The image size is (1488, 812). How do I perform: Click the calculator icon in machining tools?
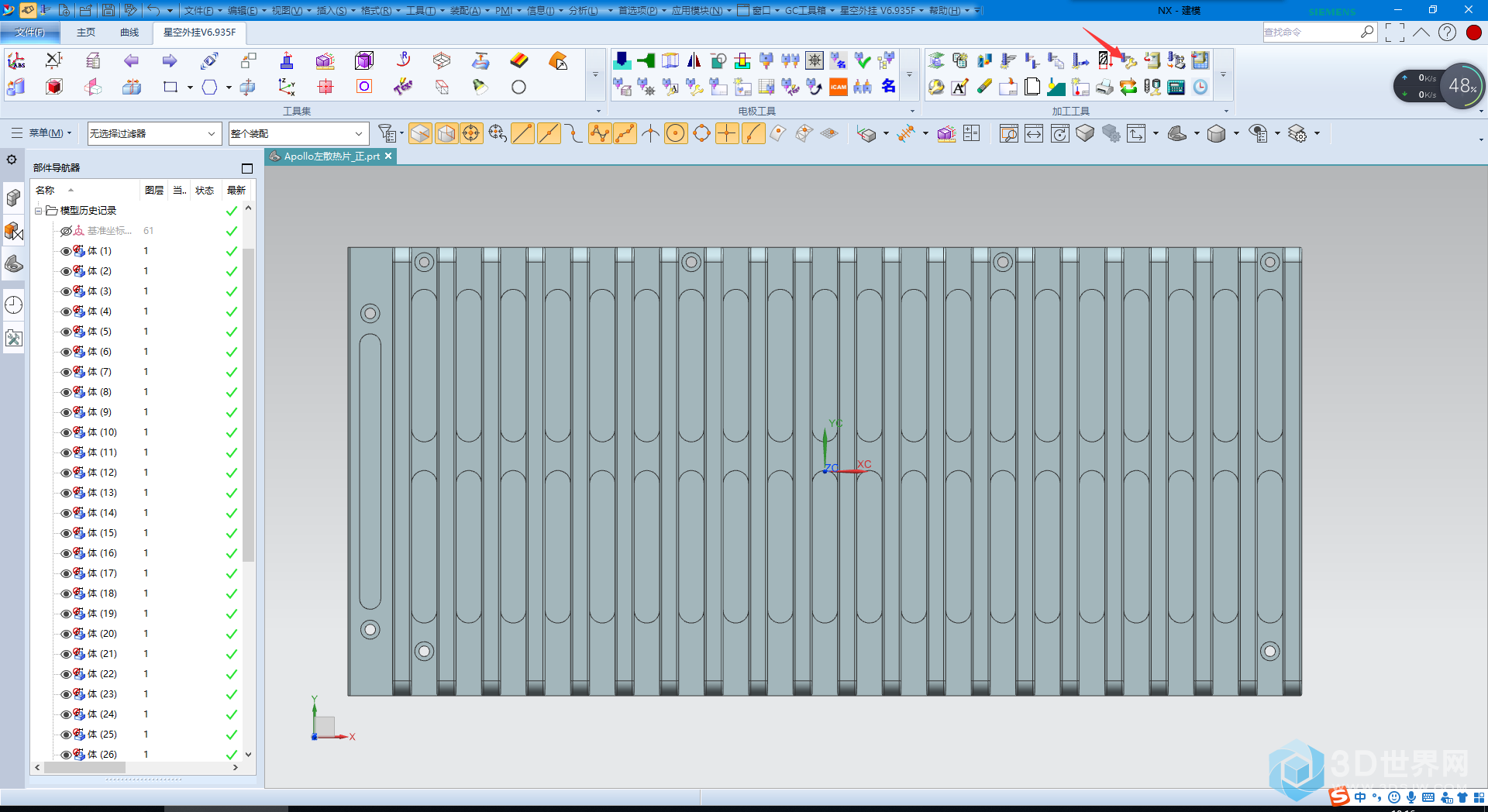(x=1176, y=87)
